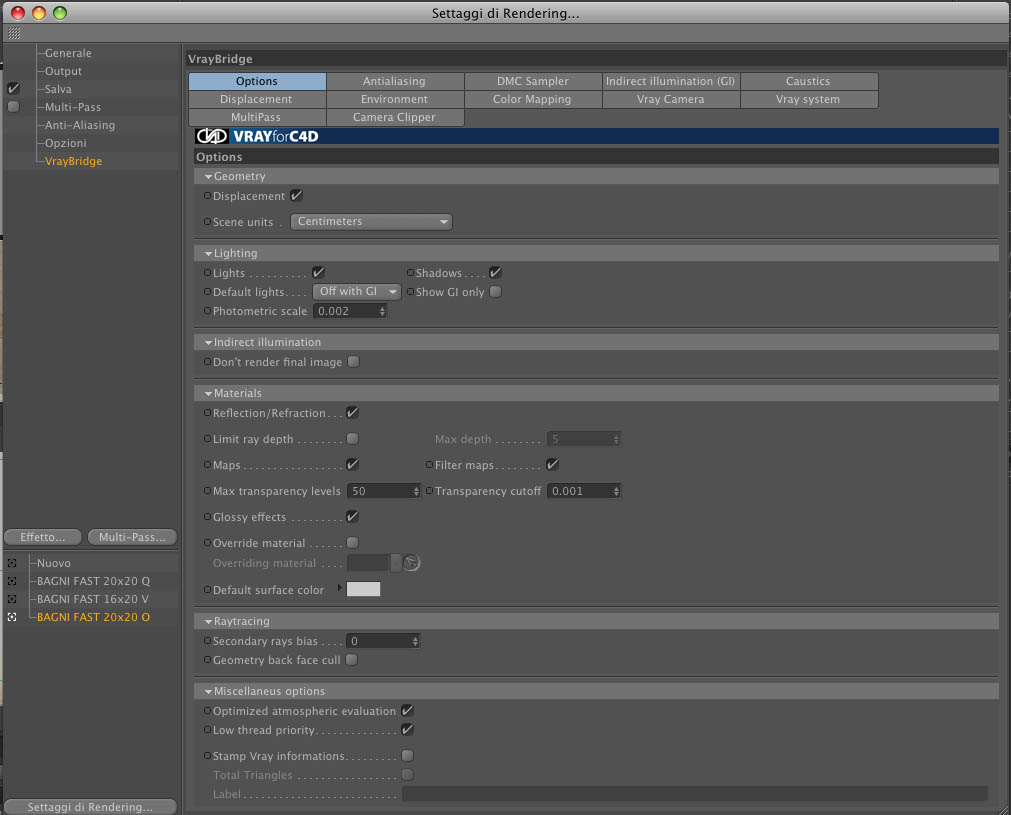Collapse the Lighting section
This screenshot has height=815, width=1011.
(x=208, y=253)
